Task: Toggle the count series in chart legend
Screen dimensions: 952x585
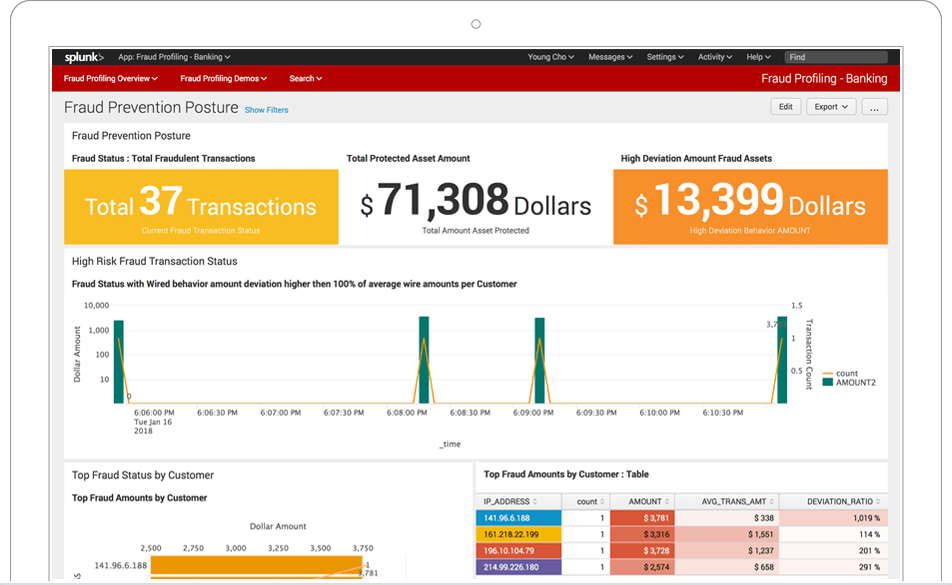Action: (848, 371)
